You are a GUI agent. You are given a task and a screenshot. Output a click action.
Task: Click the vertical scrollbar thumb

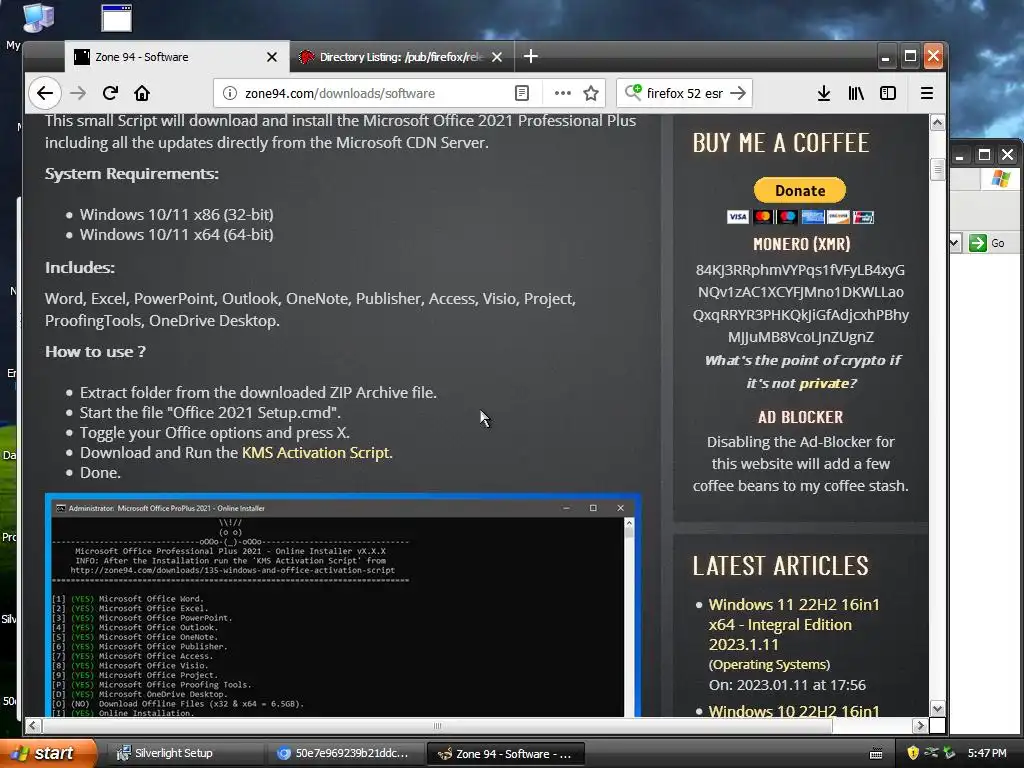(x=937, y=170)
